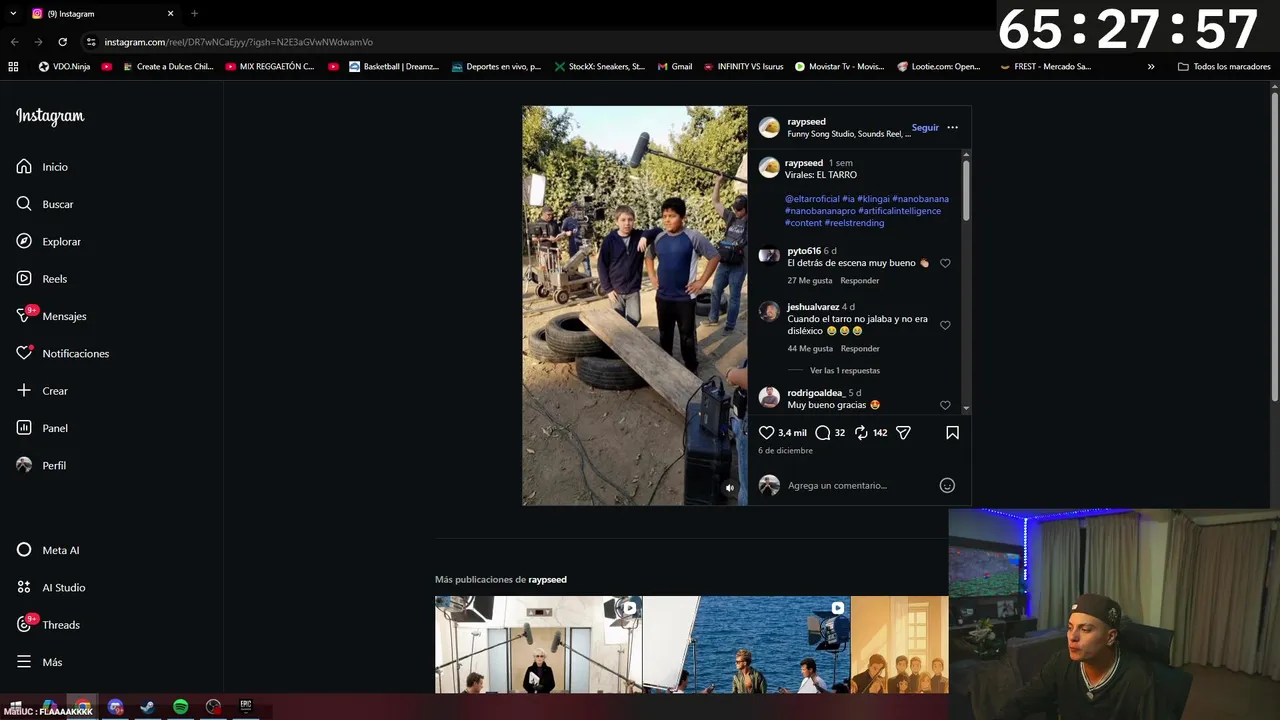
Task: Open Spotify from taskbar
Action: (x=180, y=707)
